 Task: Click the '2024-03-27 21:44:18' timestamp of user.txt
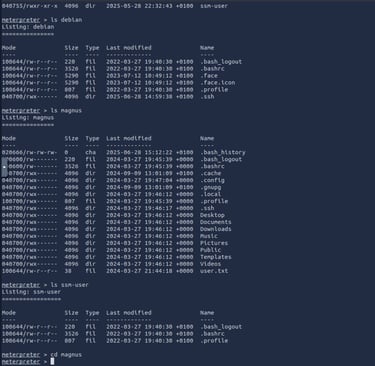pos(139,271)
